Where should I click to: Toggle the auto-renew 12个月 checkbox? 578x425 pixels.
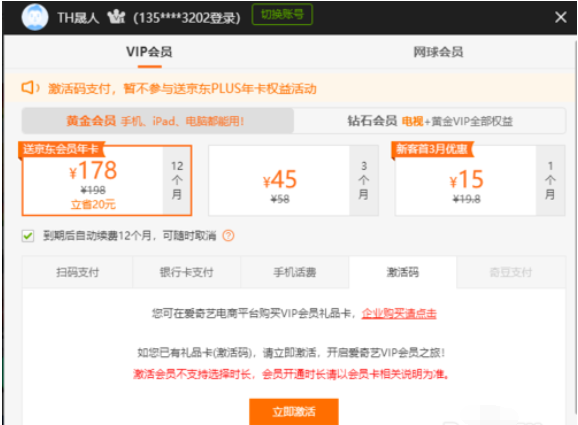point(28,236)
